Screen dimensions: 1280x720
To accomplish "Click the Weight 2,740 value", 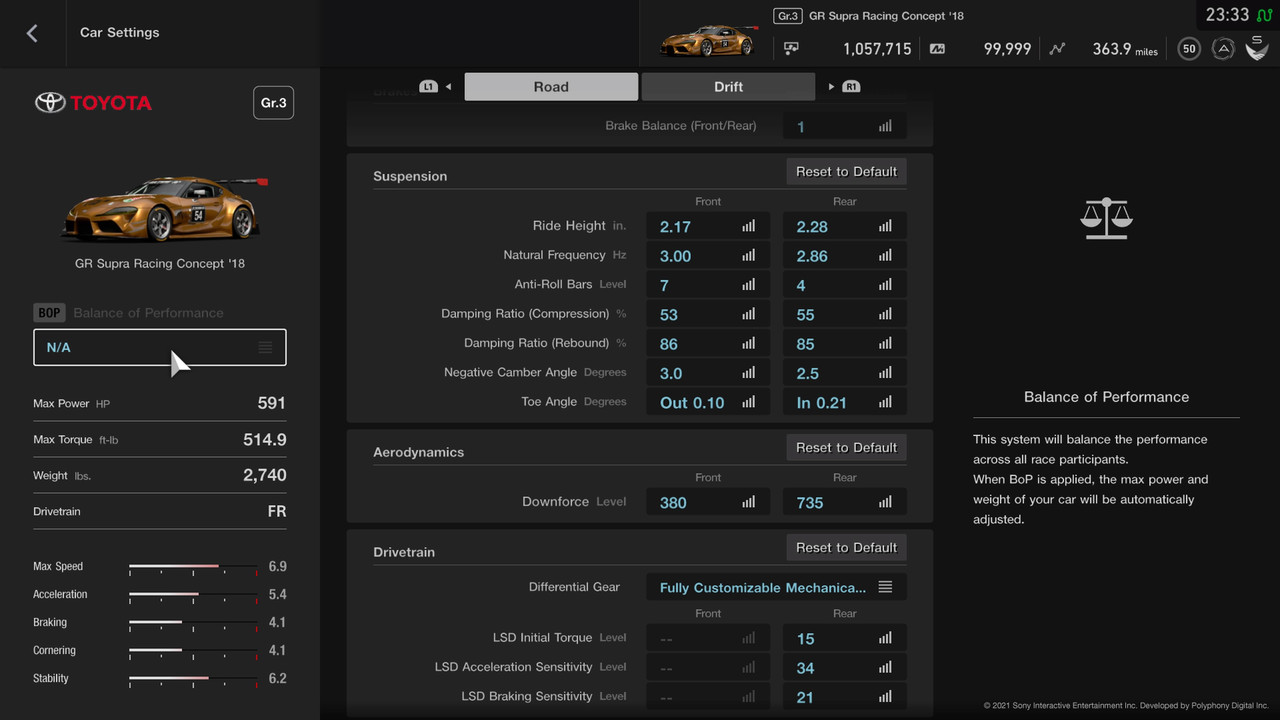I will pos(264,475).
